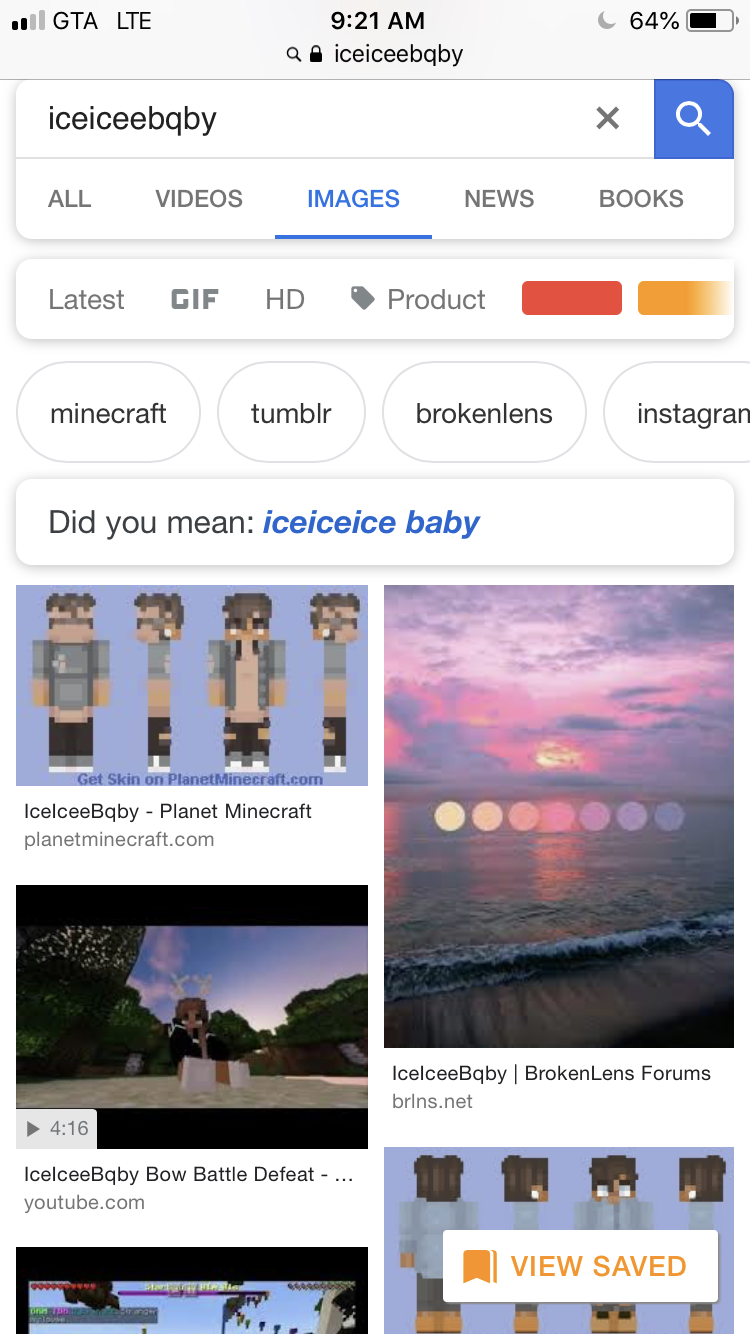The image size is (750, 1334).
Task: Filter images by orange color swatch
Action: tap(686, 298)
